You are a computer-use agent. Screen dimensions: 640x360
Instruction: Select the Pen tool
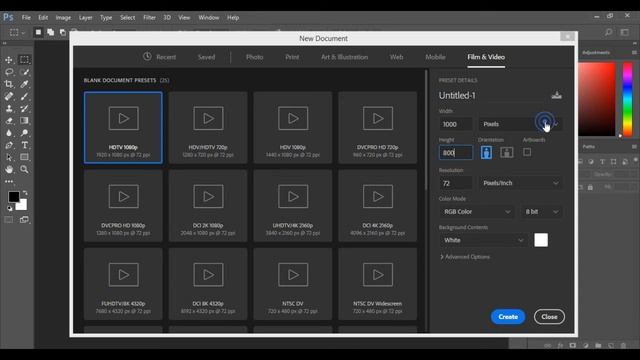point(9,145)
